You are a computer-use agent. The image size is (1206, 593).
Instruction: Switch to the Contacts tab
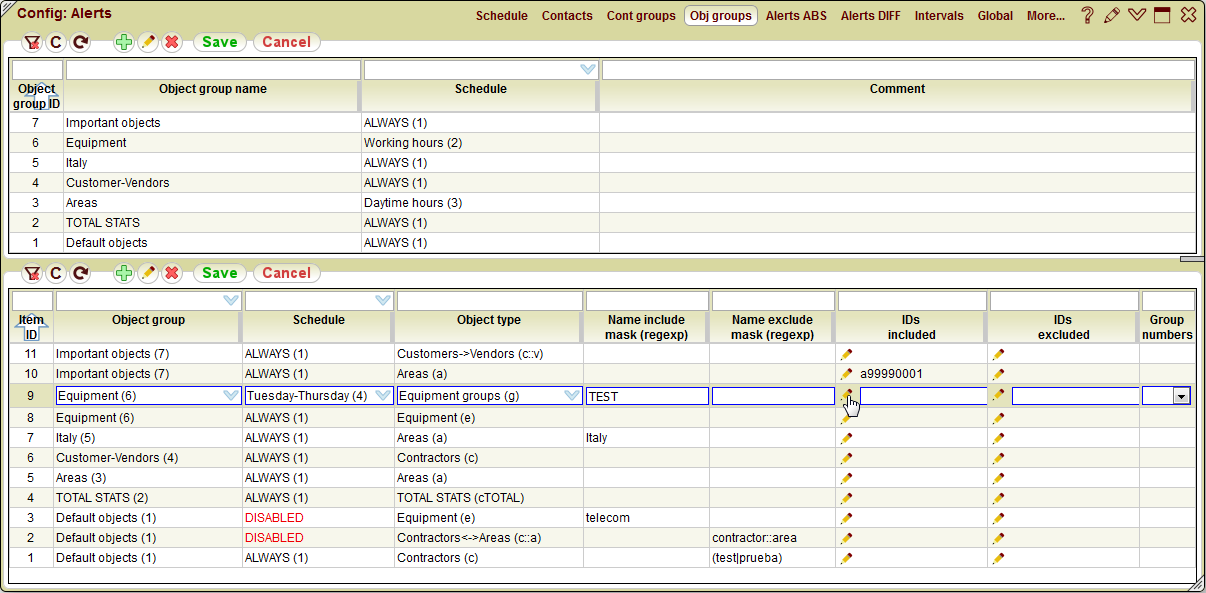point(567,16)
